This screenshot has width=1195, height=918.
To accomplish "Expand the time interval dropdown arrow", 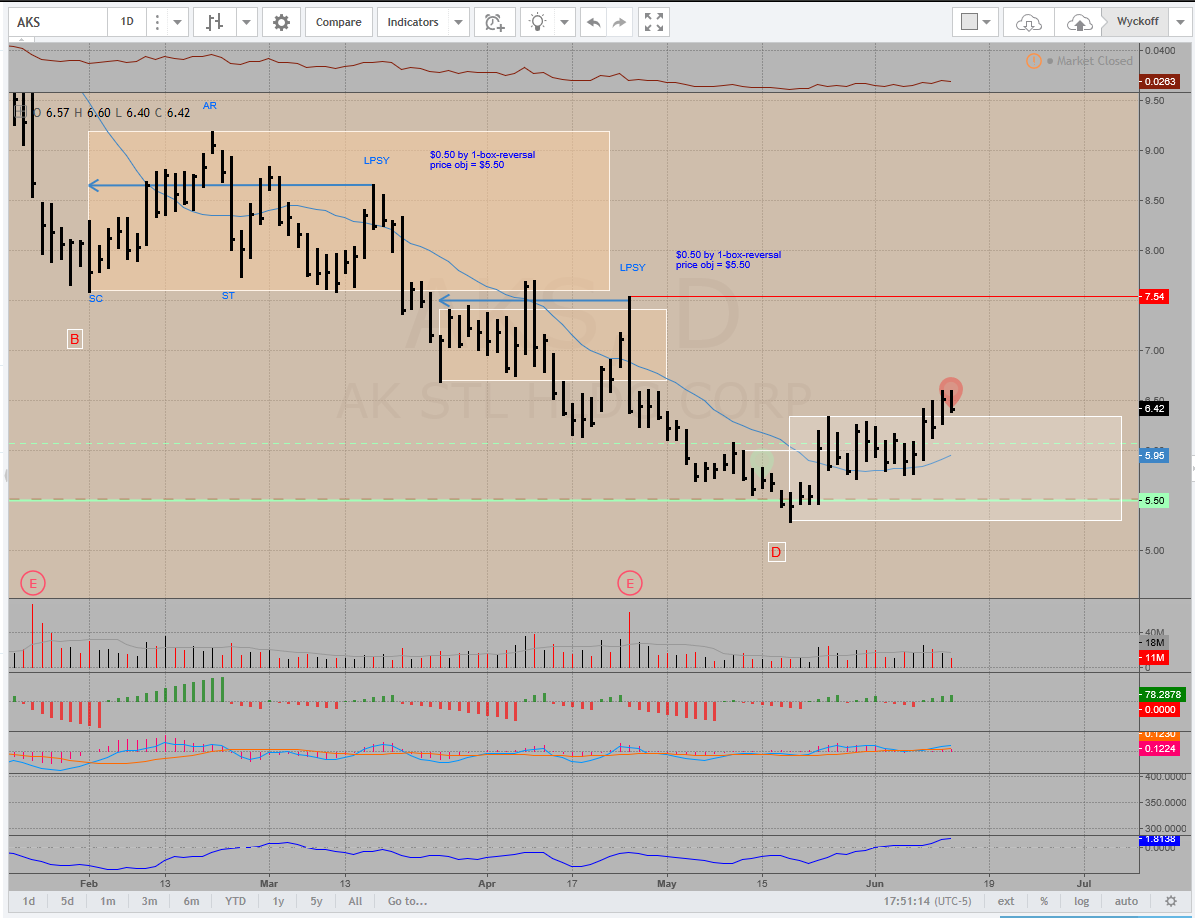I will click(177, 22).
